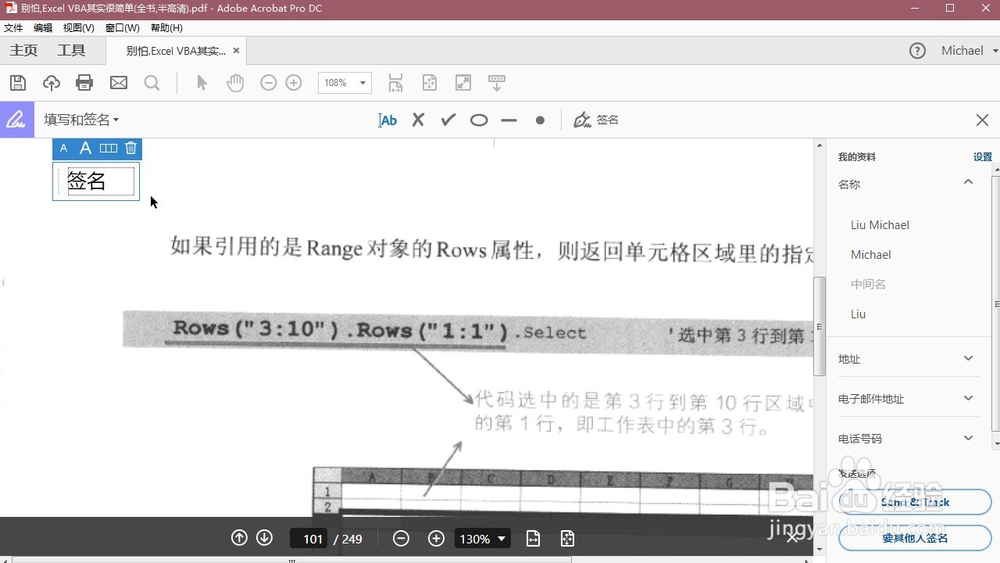The width and height of the screenshot is (1000, 563).
Task: Click the page number field showing 101
Action: 309,539
